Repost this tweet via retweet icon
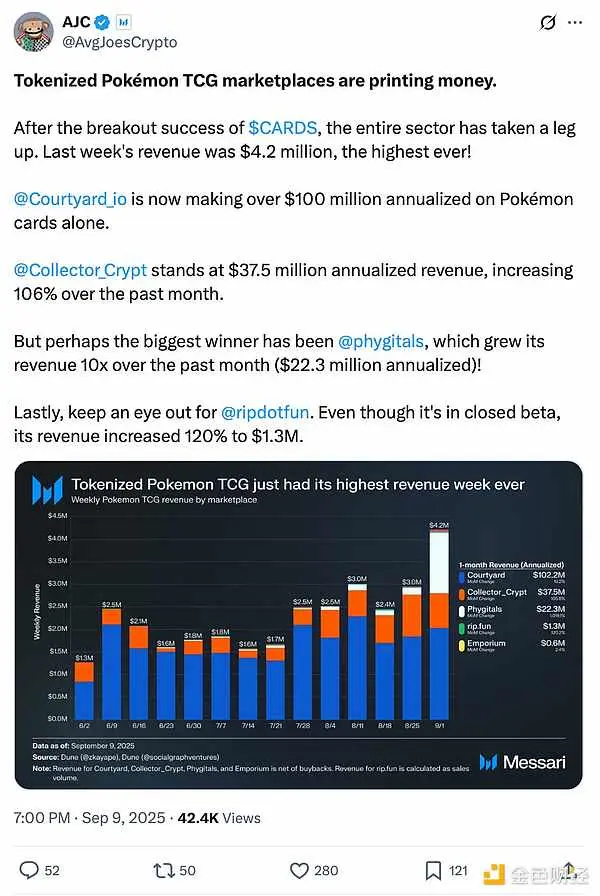 click(x=163, y=870)
